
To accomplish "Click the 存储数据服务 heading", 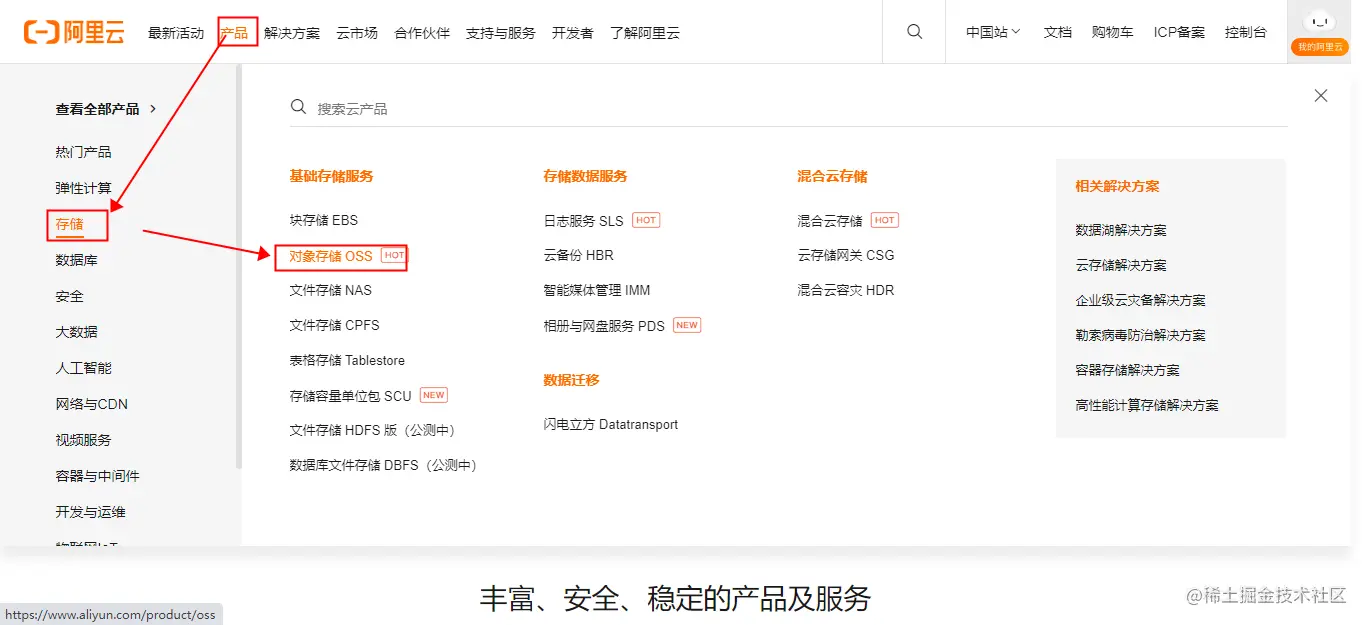I will (x=586, y=176).
